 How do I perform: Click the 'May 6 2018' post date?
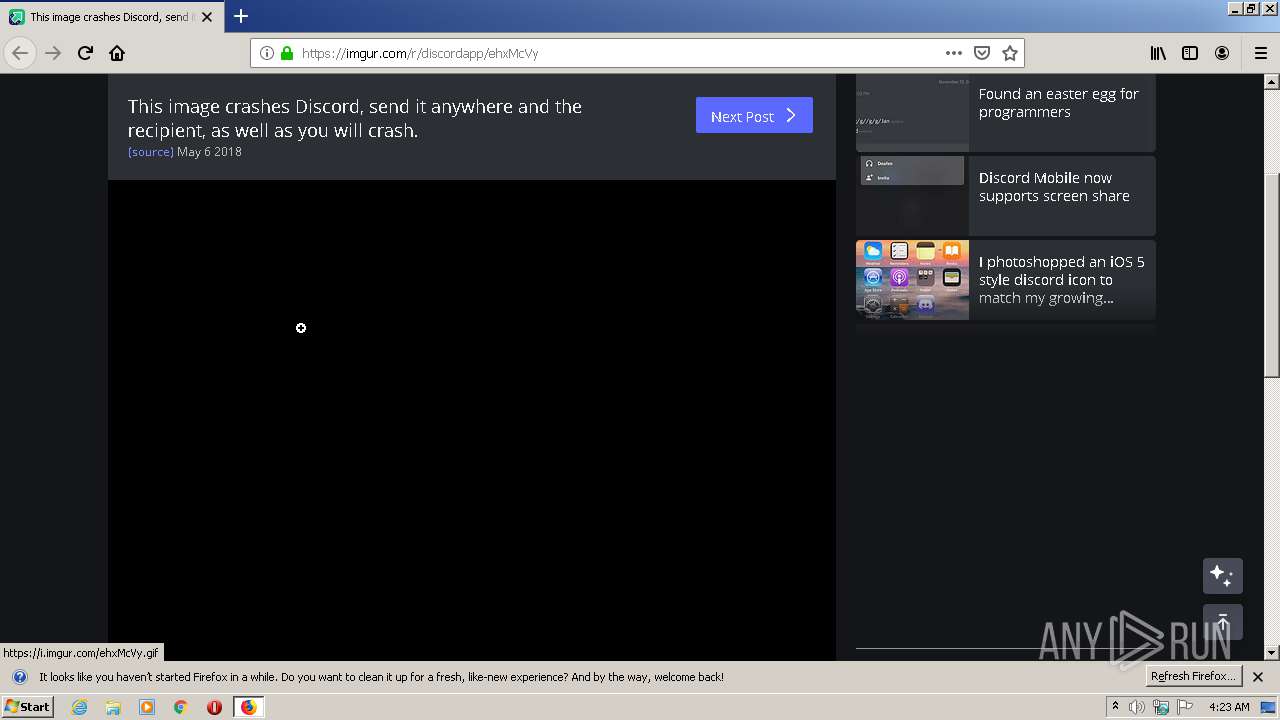[209, 152]
